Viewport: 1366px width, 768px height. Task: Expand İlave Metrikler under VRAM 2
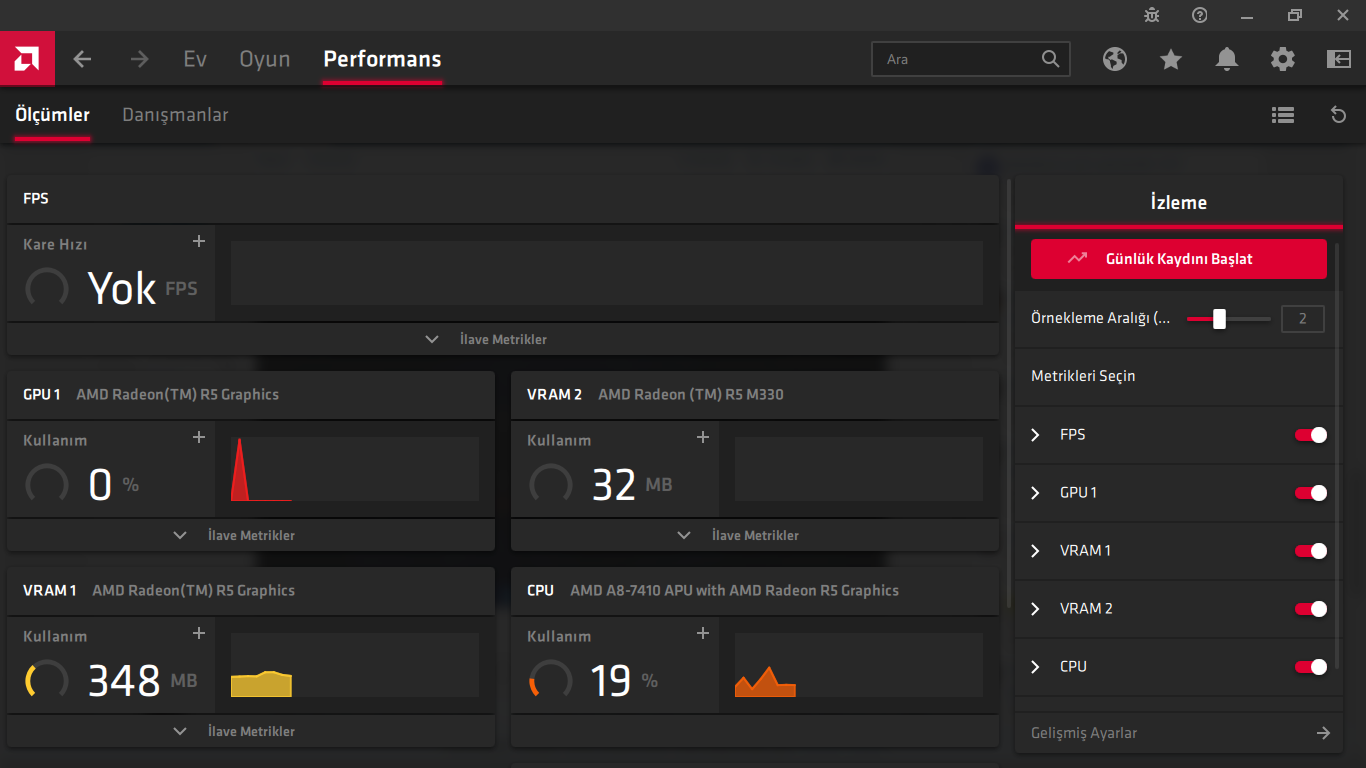point(755,535)
